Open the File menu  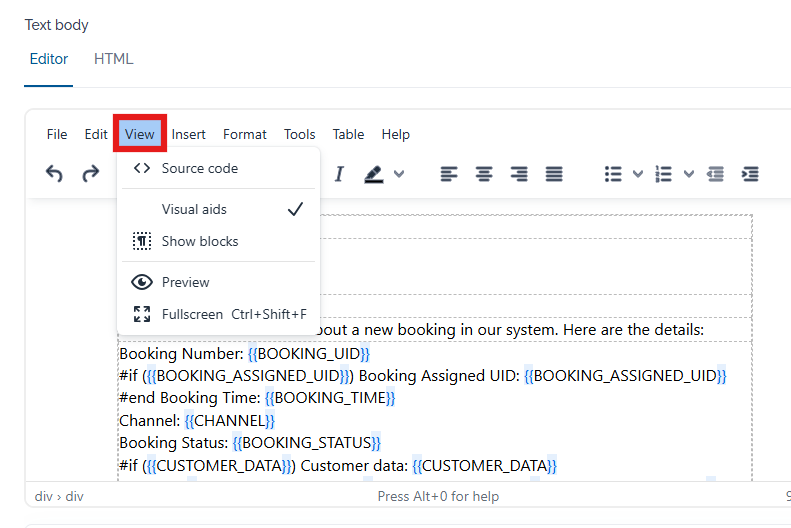[57, 134]
